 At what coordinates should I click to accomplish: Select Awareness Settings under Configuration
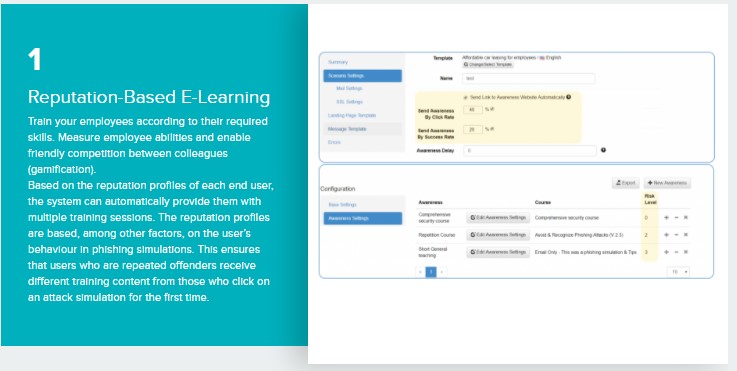point(362,218)
